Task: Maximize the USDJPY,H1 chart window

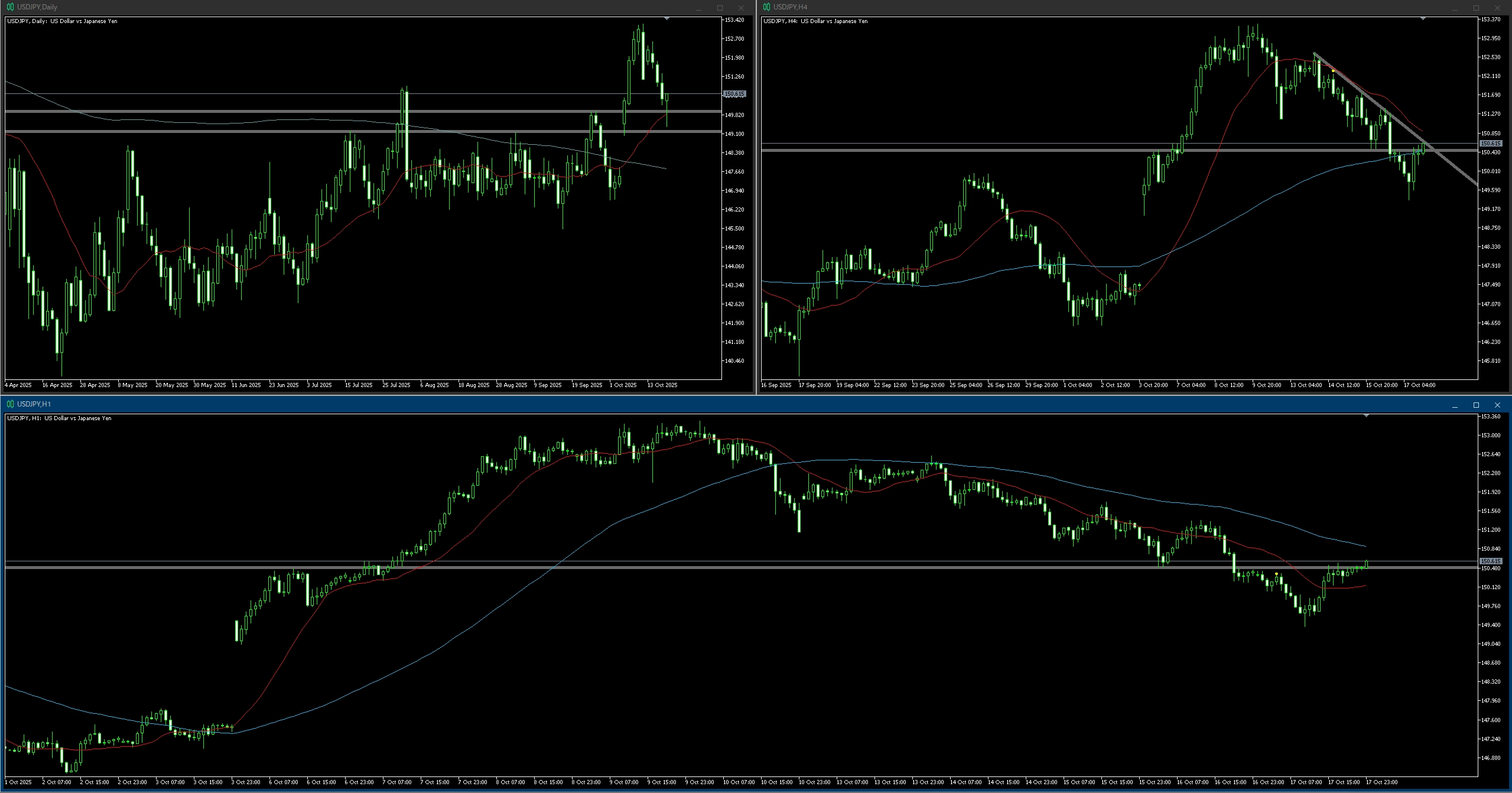Action: (1476, 405)
